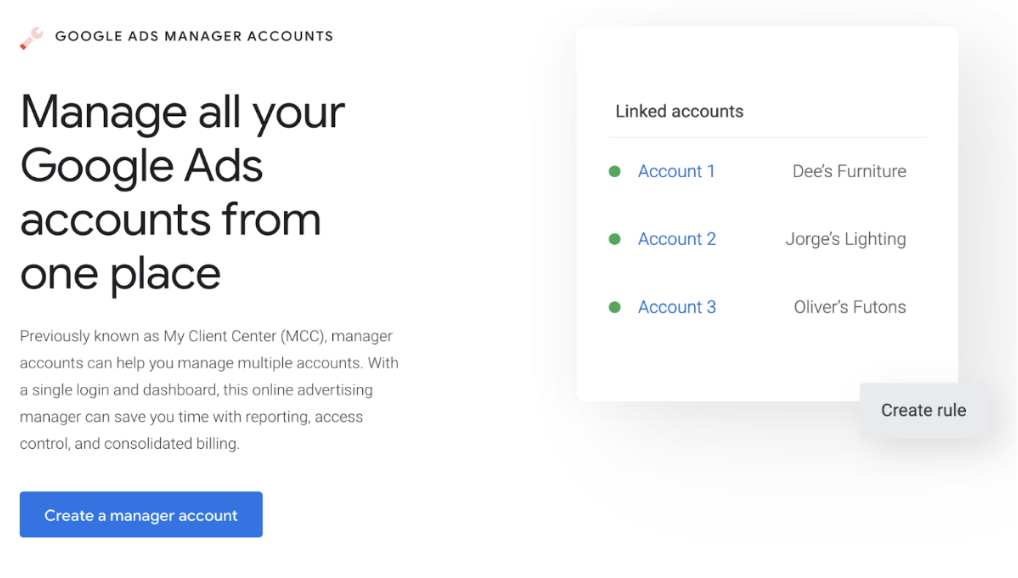1018x578 pixels.
Task: Select the Jorge's Lighting account label
Action: point(845,239)
